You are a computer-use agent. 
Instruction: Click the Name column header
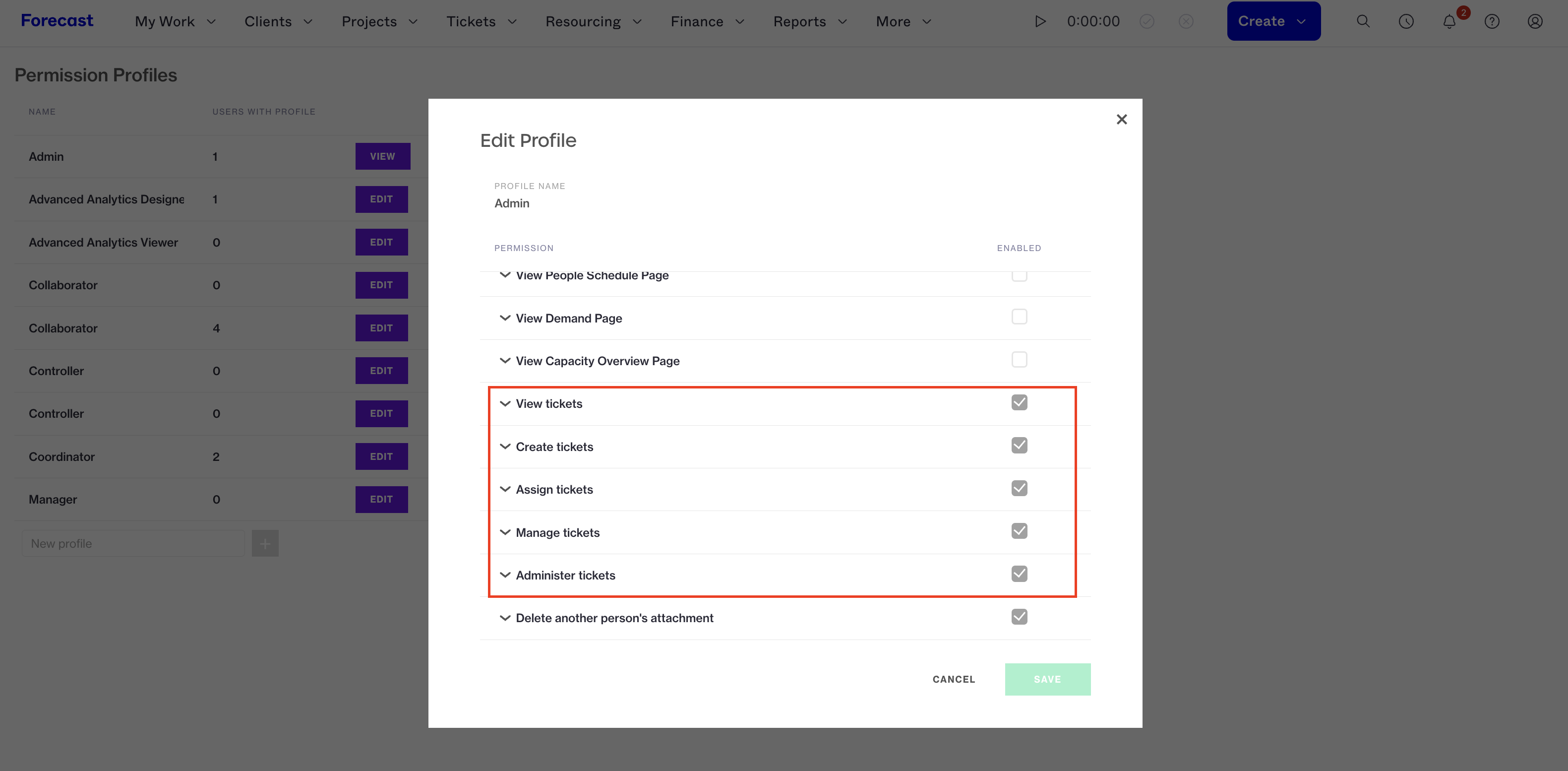coord(42,112)
